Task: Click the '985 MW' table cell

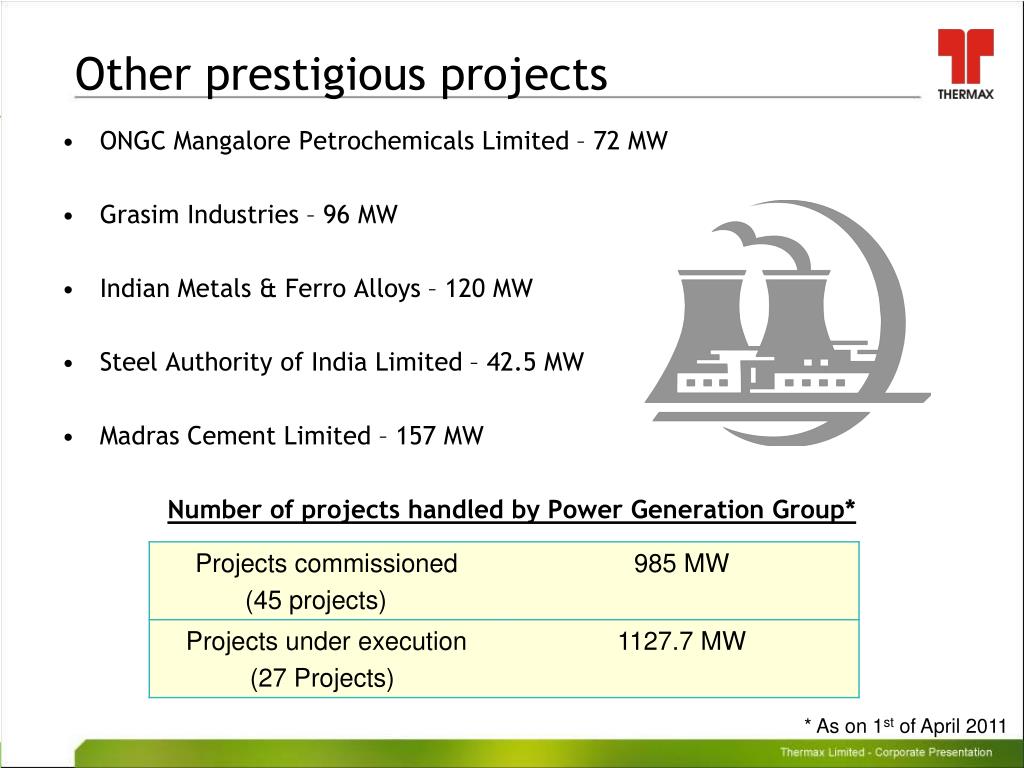Action: pyautogui.click(x=681, y=581)
